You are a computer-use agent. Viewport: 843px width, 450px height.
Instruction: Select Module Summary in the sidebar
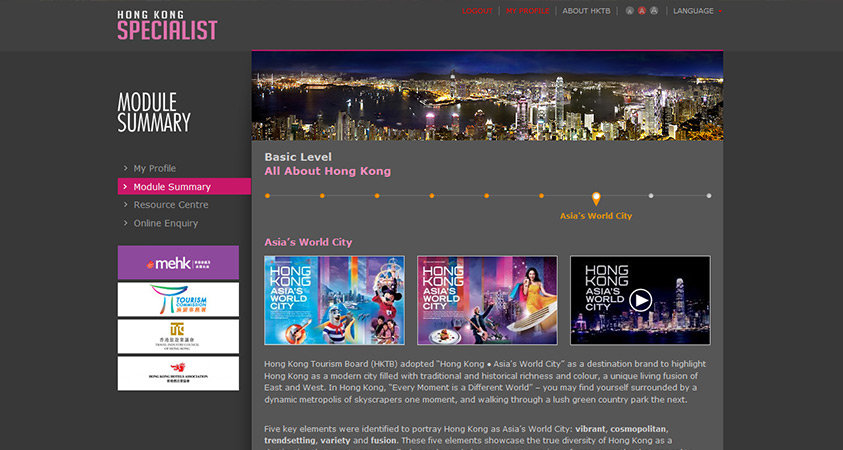tap(172, 187)
